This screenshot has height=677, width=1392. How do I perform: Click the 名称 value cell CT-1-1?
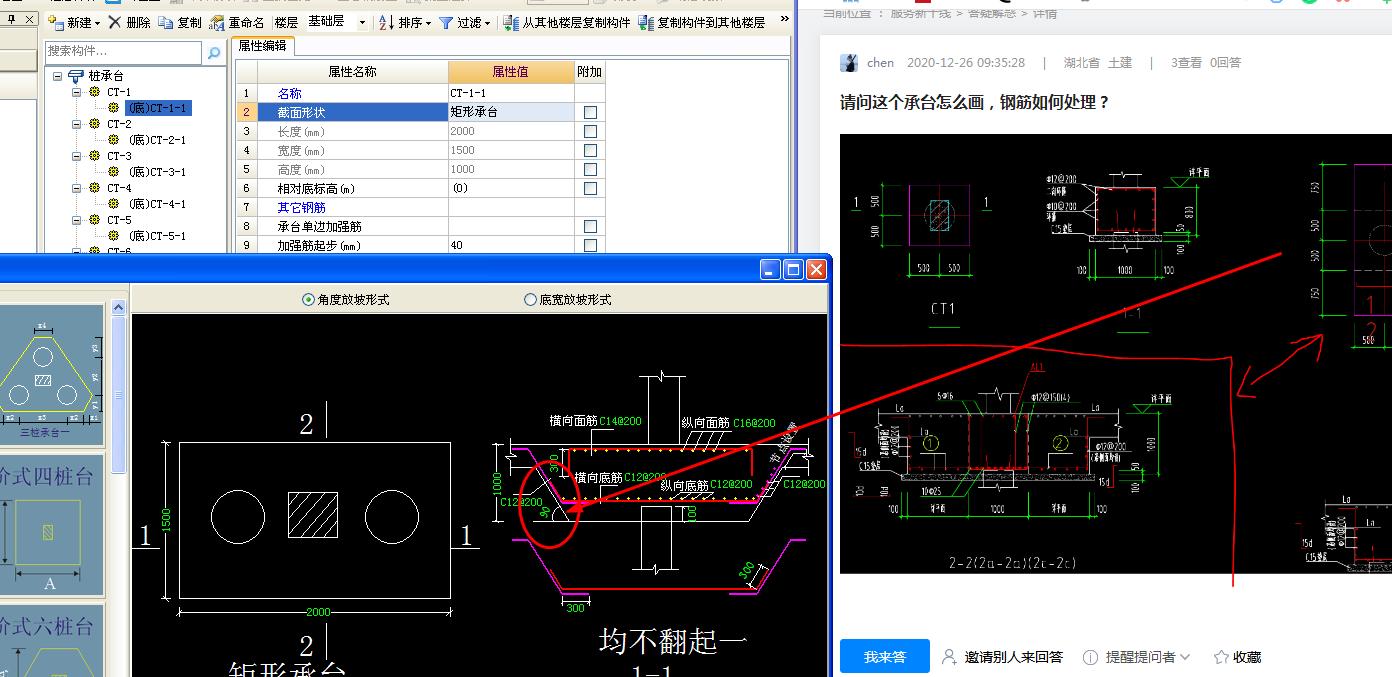[x=511, y=93]
